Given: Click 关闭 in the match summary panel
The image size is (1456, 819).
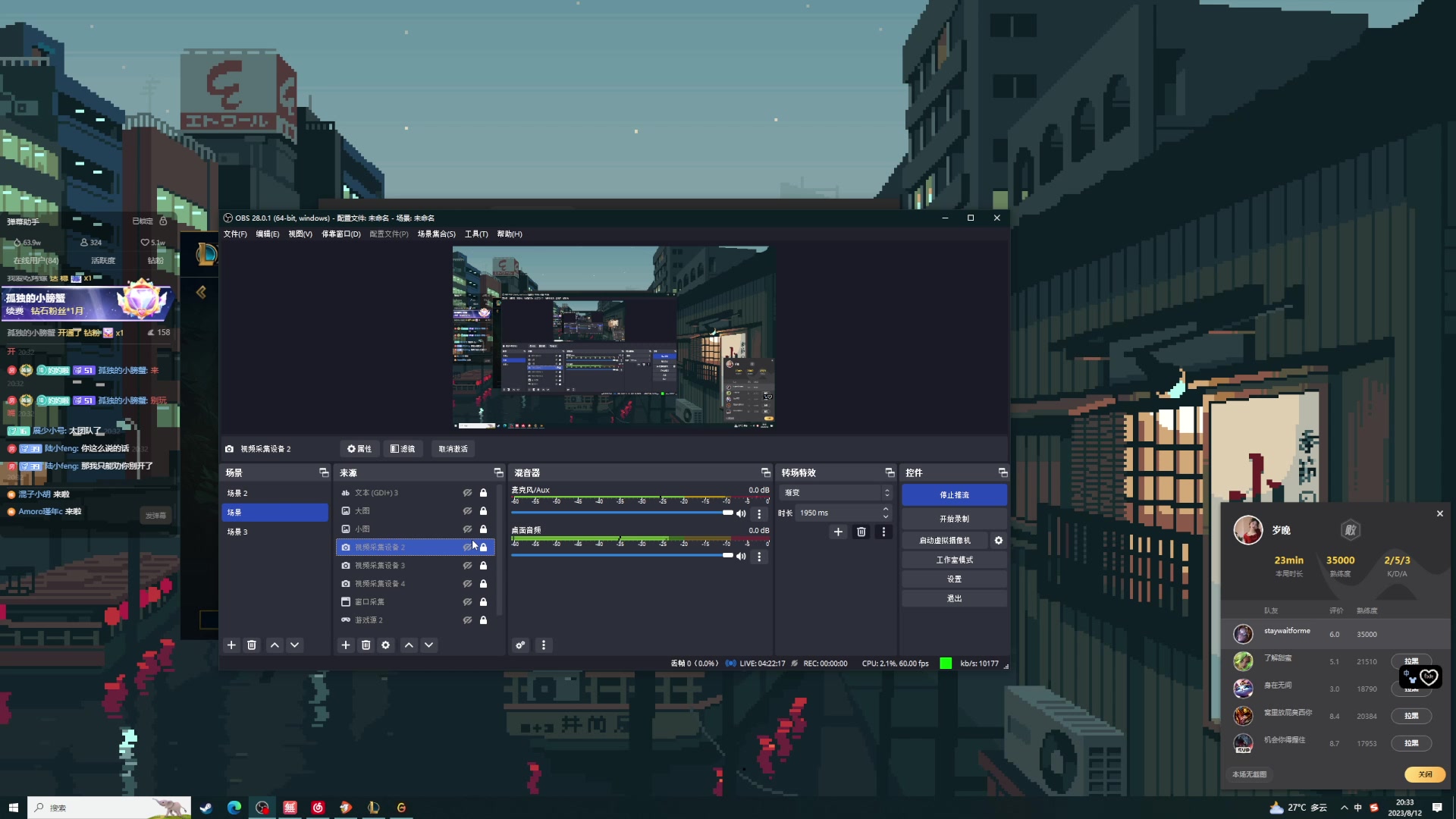Looking at the screenshot, I should (1425, 774).
